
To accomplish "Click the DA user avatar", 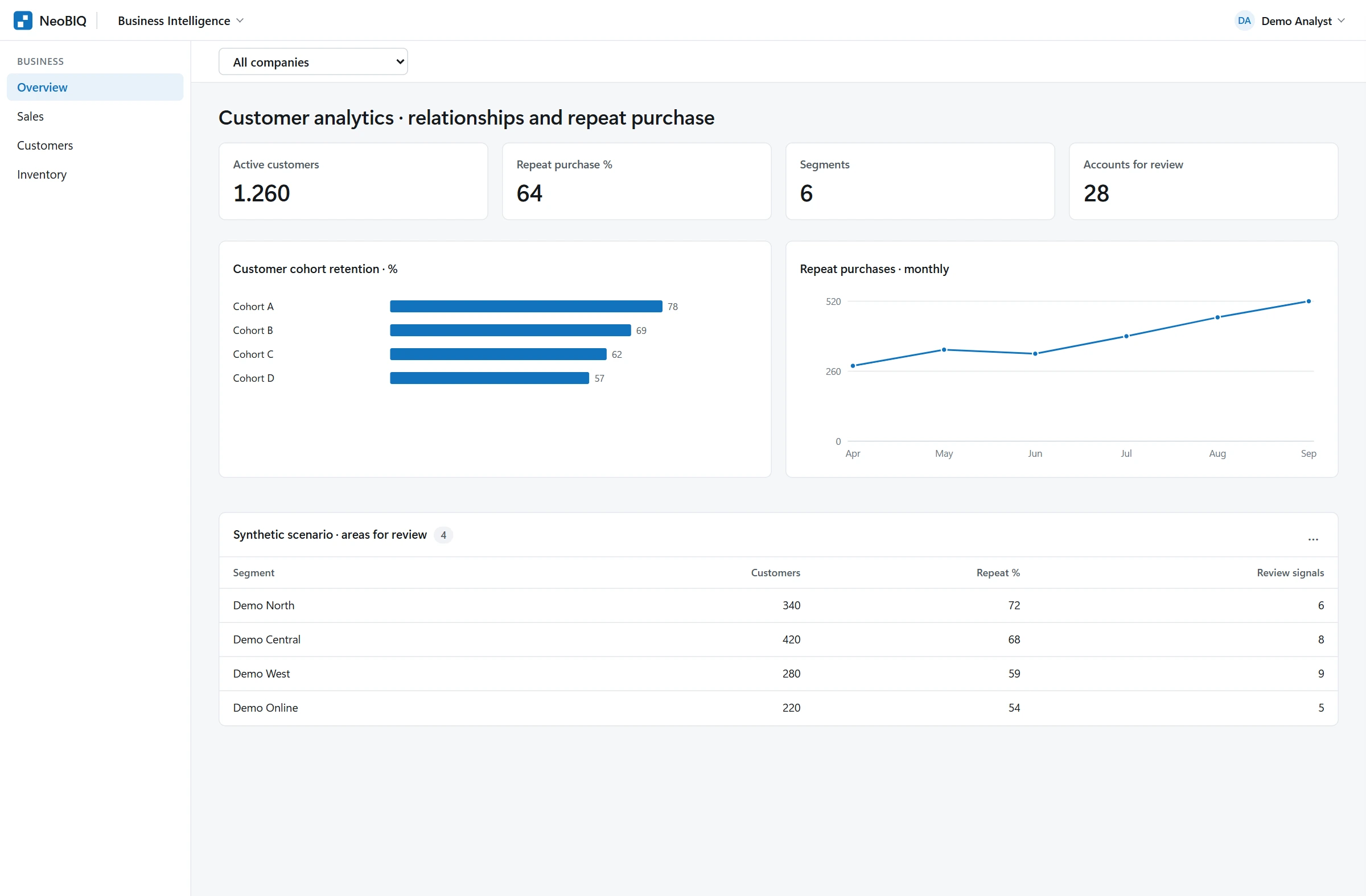I will [x=1244, y=20].
